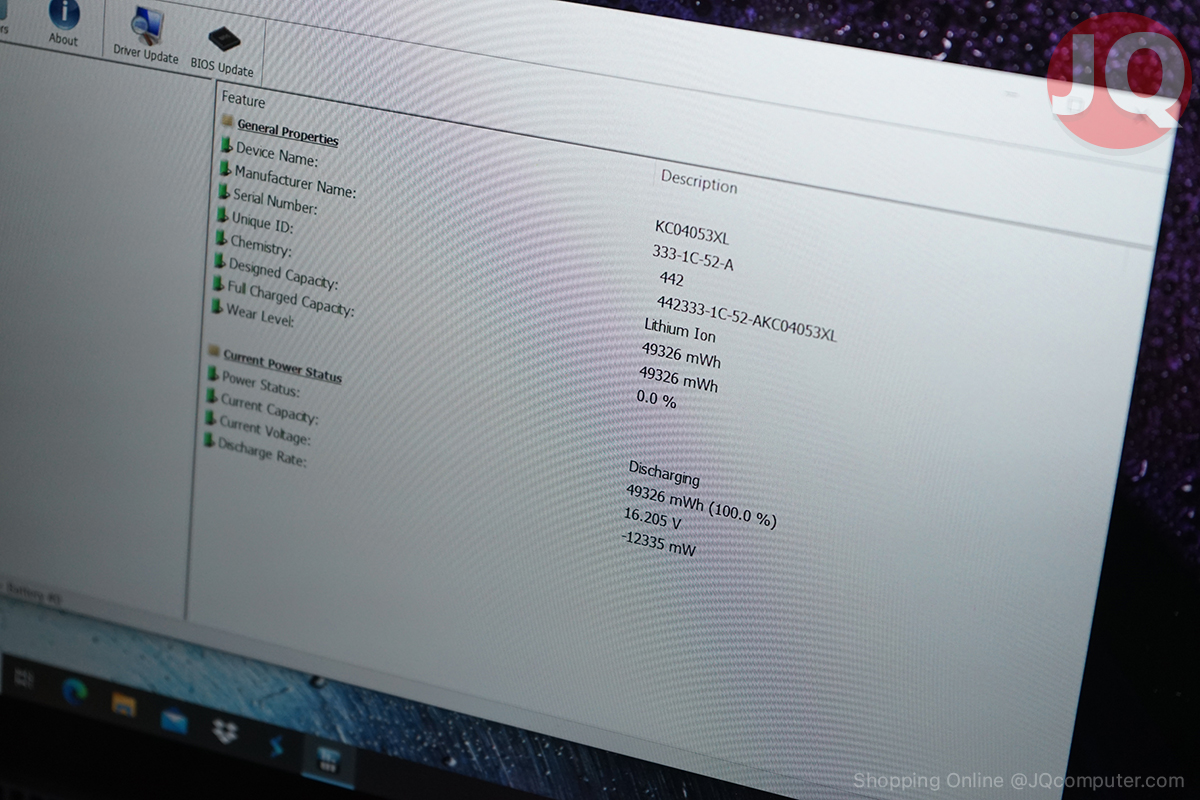Viewport: 1200px width, 800px height.
Task: Click the 442 serial number value
Action: point(671,280)
